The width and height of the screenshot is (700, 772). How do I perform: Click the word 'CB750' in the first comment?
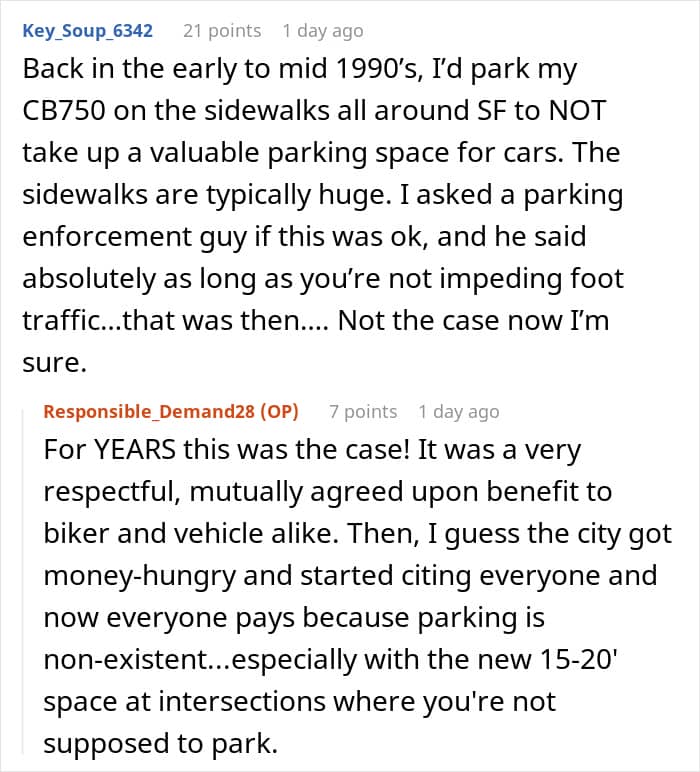pyautogui.click(x=64, y=111)
